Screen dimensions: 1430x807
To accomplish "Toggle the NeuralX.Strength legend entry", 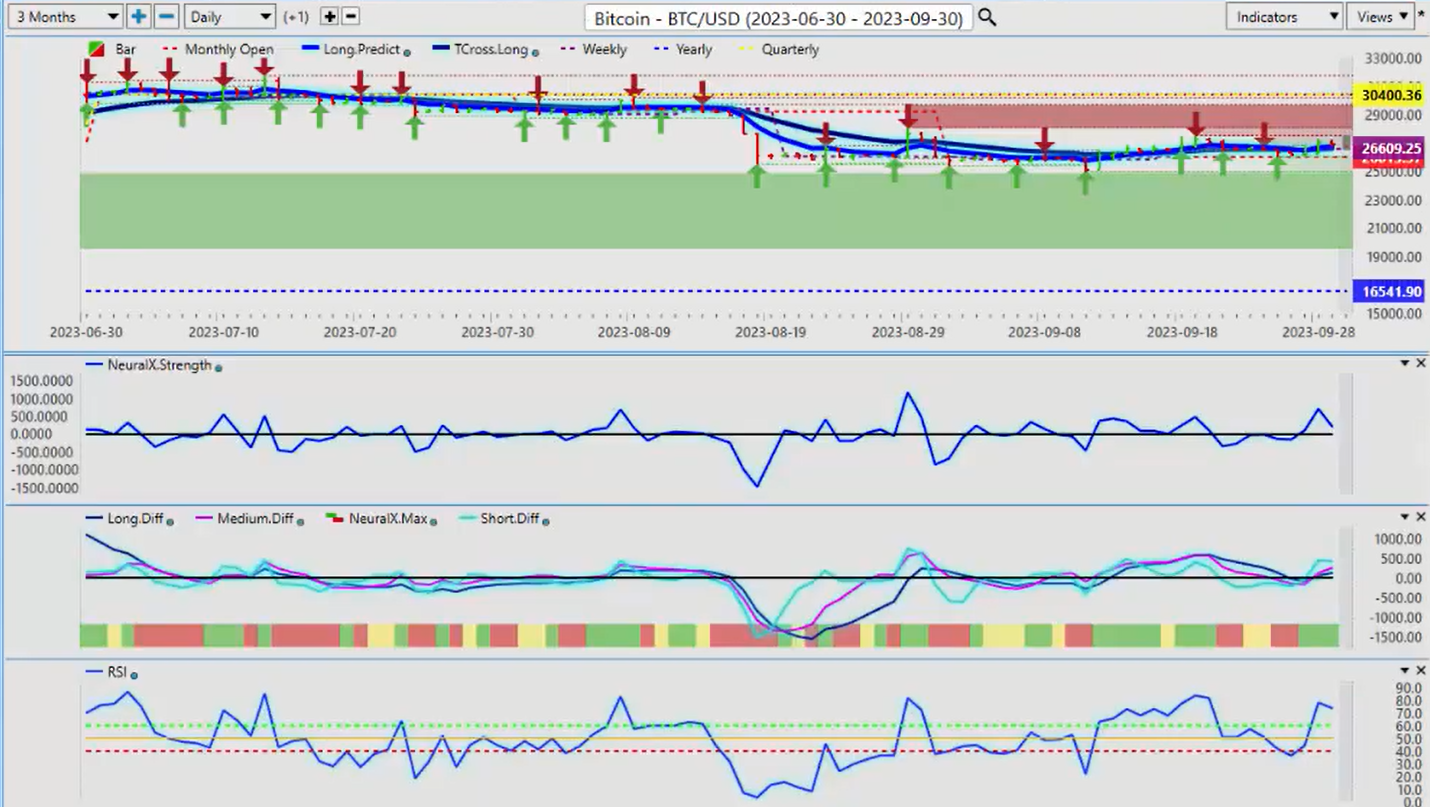I will [x=149, y=365].
